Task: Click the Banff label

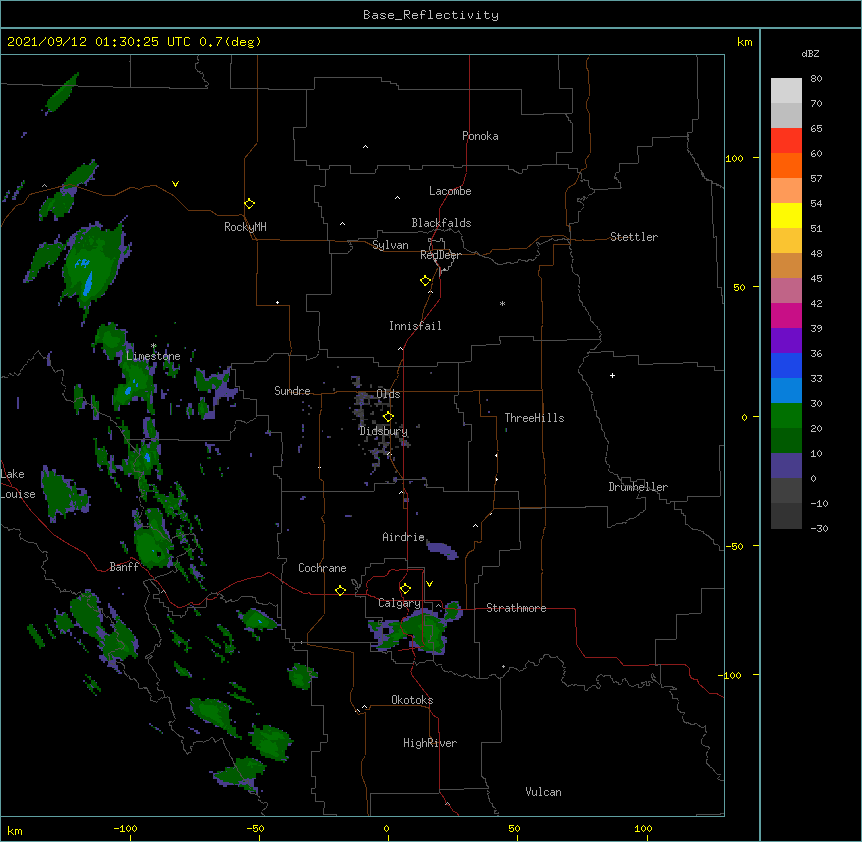Action: tap(124, 567)
